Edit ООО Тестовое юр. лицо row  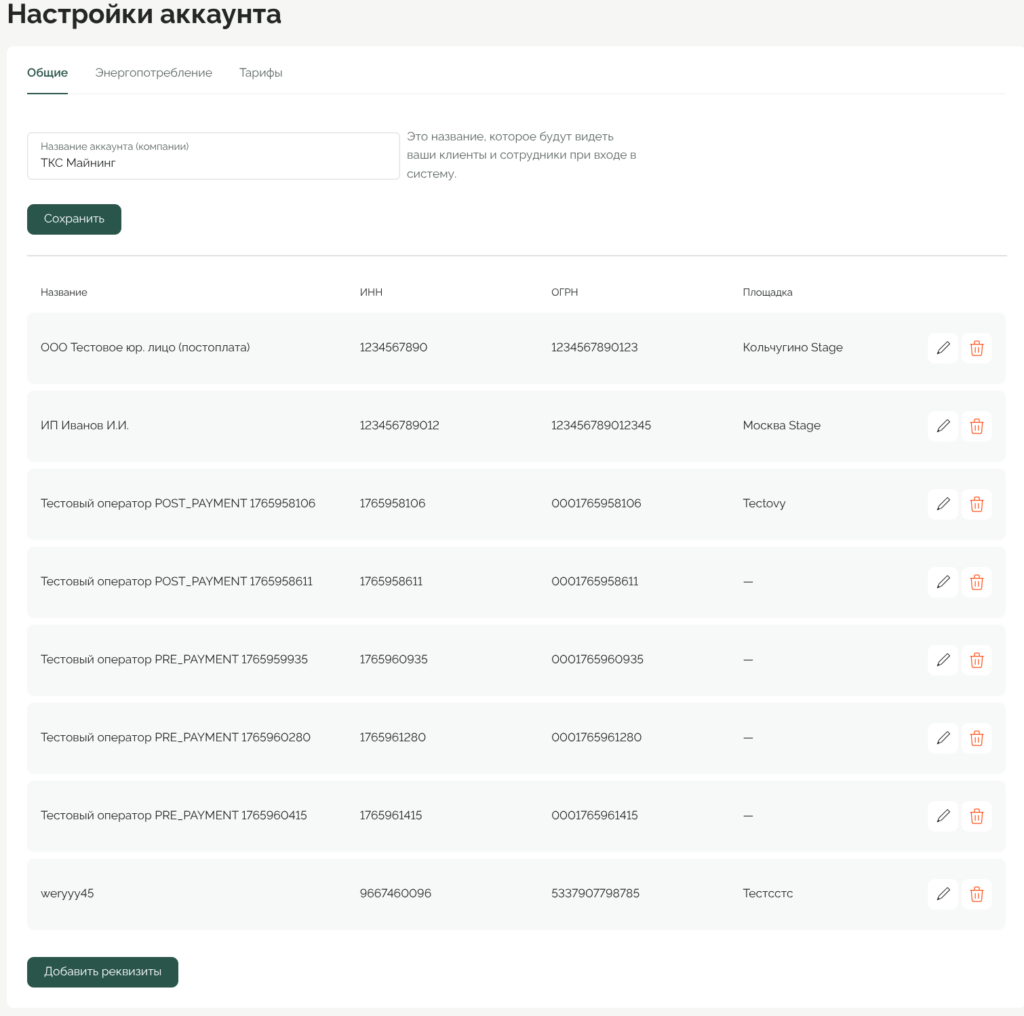click(x=942, y=348)
